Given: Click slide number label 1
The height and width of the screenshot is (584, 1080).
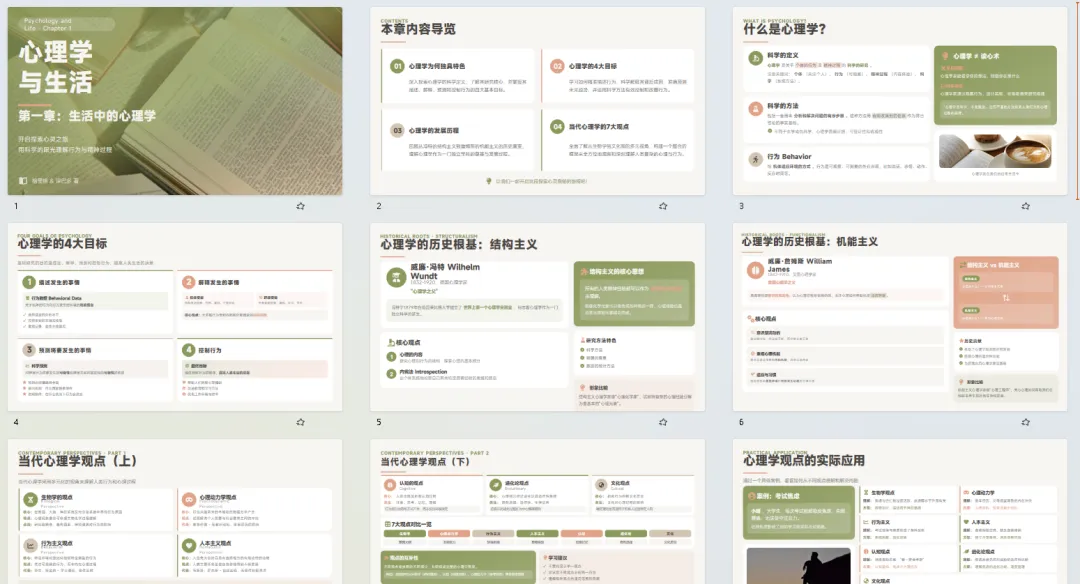Looking at the screenshot, I should click(x=16, y=206).
